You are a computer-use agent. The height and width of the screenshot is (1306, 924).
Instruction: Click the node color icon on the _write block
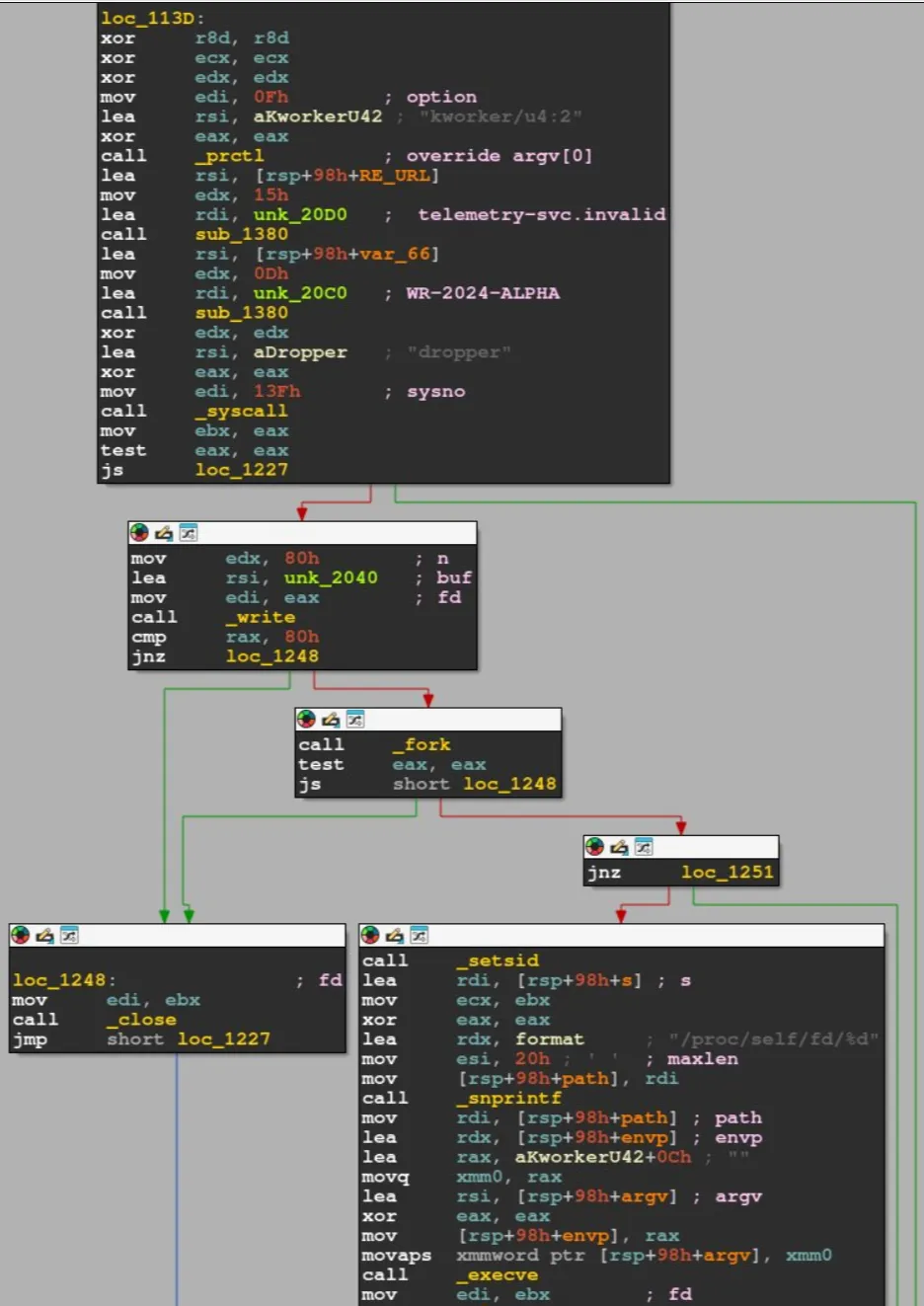(x=139, y=533)
